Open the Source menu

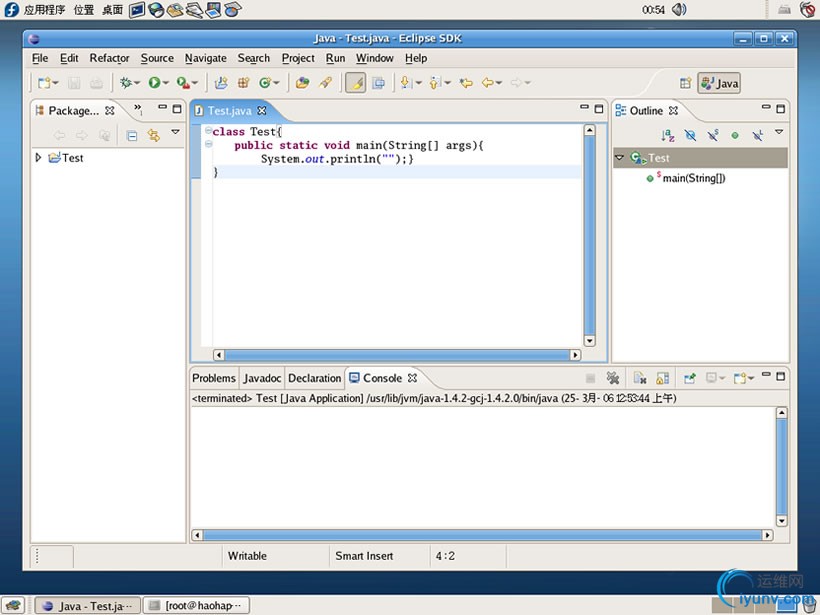coord(157,58)
